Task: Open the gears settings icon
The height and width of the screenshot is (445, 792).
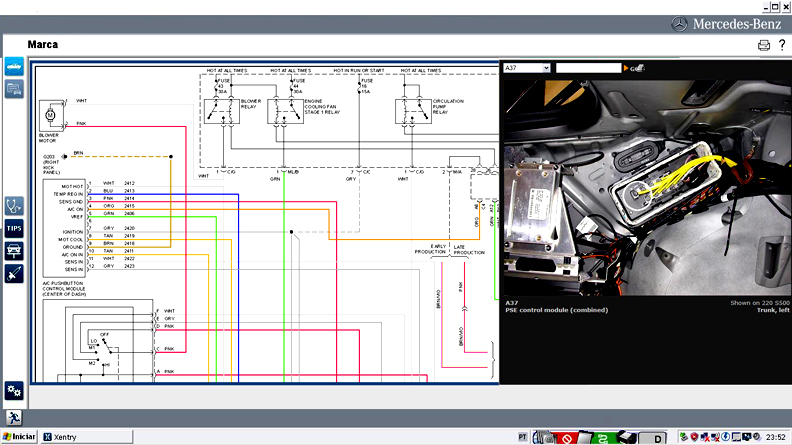Action: point(14,390)
